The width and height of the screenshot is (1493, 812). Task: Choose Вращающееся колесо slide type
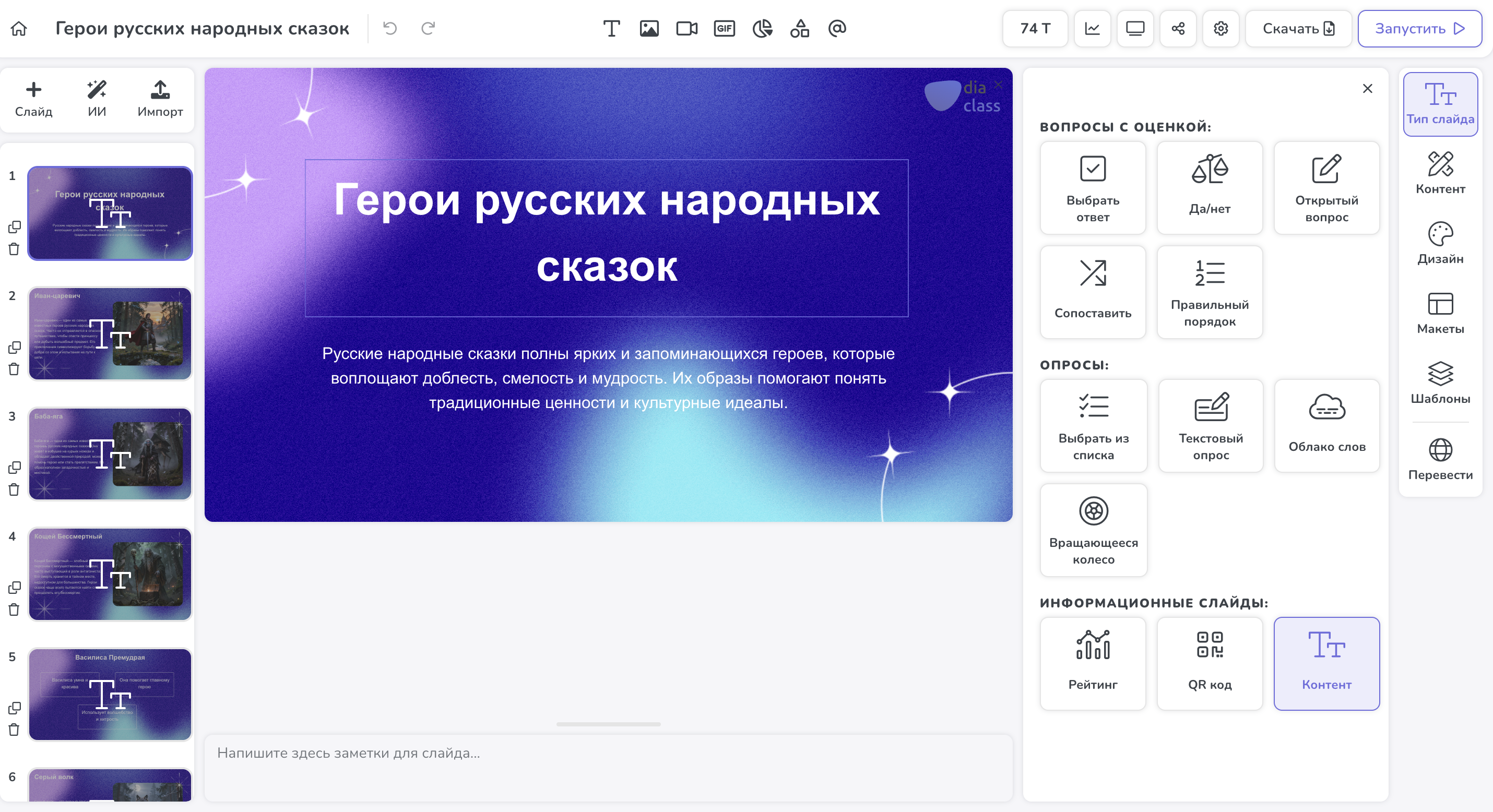tap(1094, 530)
